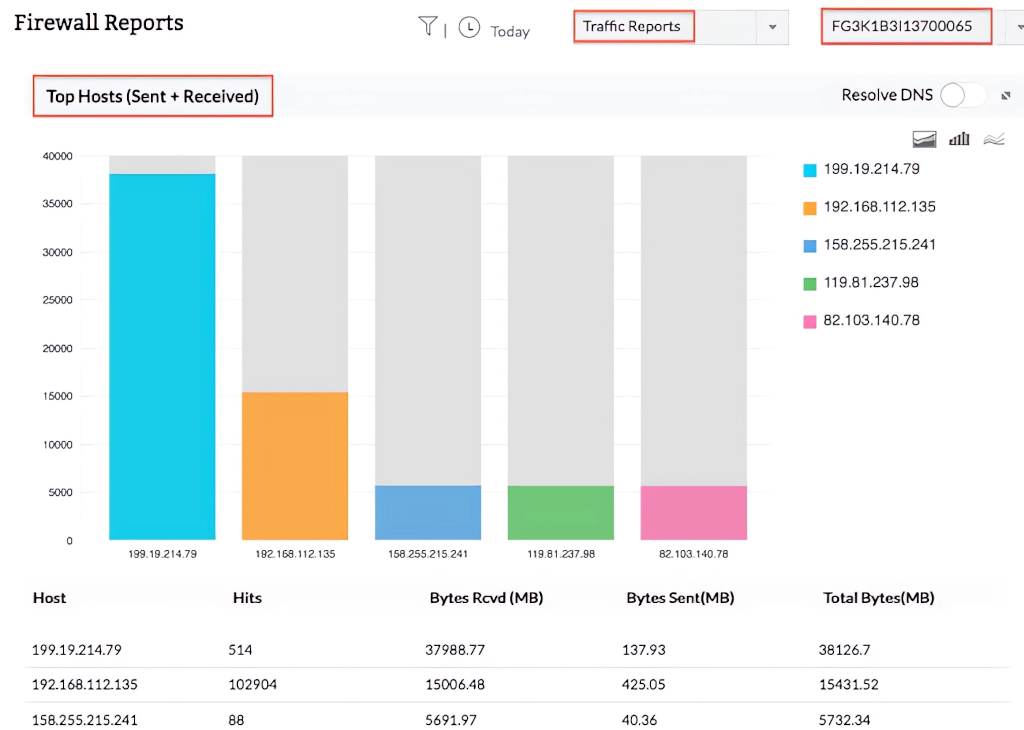Switch to line chart view
This screenshot has width=1024, height=730.
993,139
